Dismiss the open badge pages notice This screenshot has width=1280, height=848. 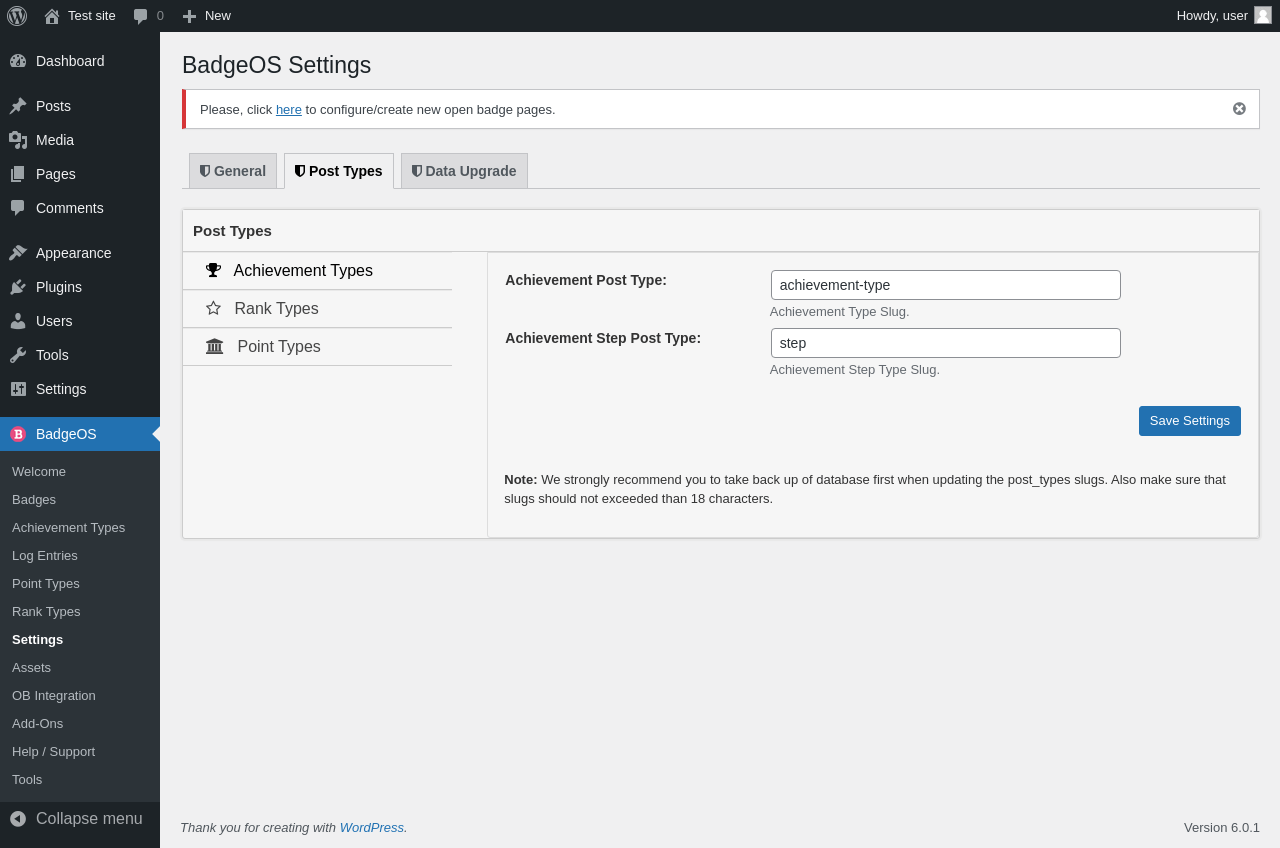1239,109
